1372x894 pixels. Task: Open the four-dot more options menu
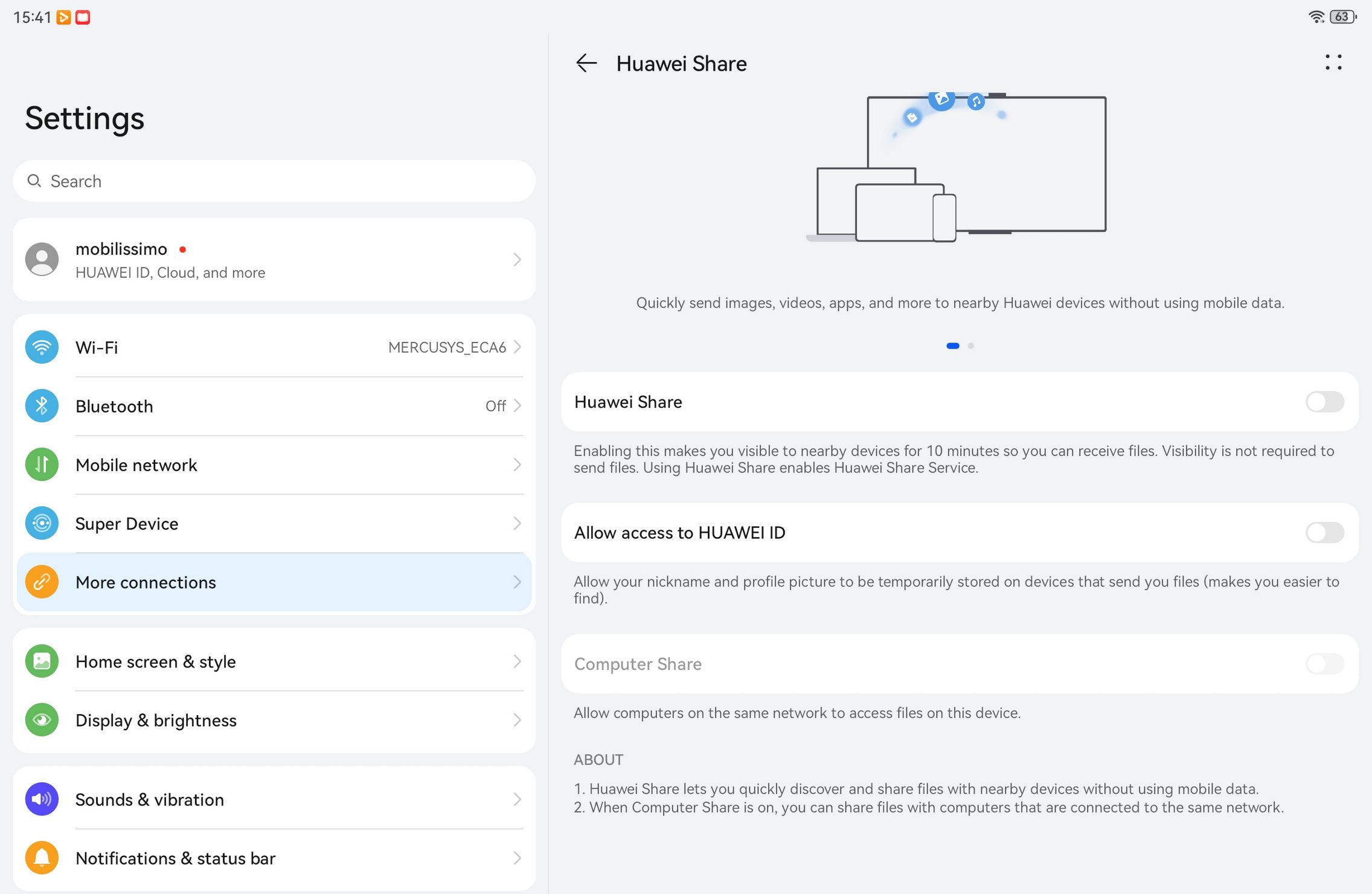[1333, 62]
